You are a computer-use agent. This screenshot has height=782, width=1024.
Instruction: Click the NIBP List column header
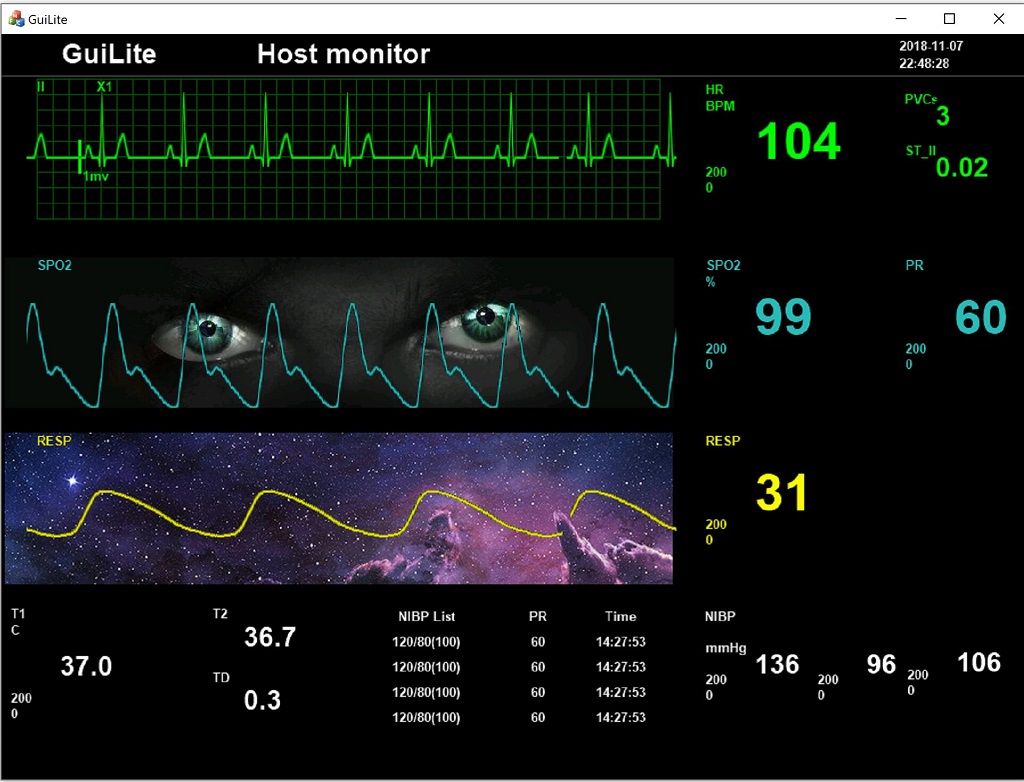pos(426,616)
